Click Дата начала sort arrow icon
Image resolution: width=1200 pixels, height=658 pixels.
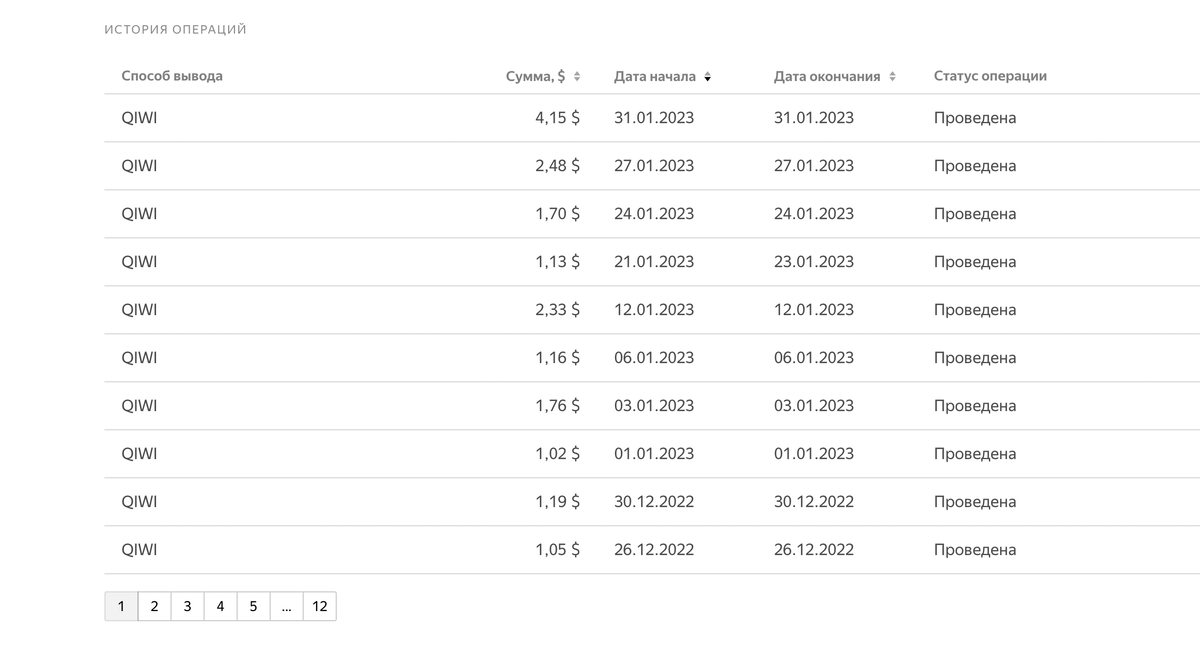[707, 76]
